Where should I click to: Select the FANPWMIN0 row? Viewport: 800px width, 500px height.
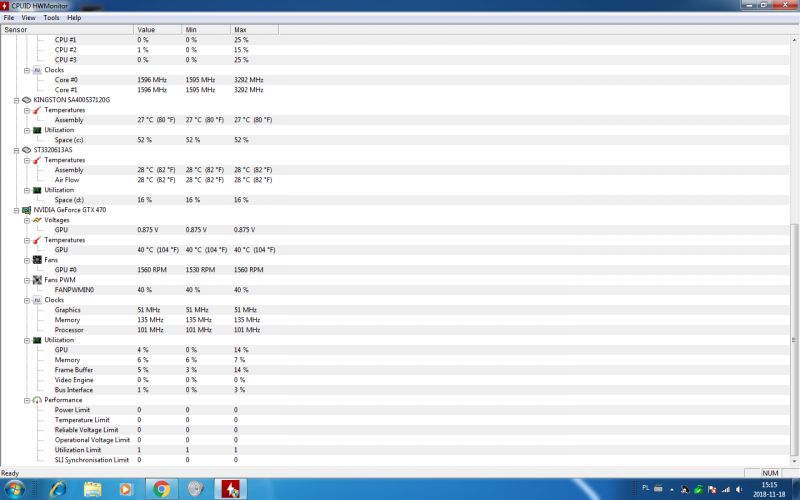pos(395,290)
